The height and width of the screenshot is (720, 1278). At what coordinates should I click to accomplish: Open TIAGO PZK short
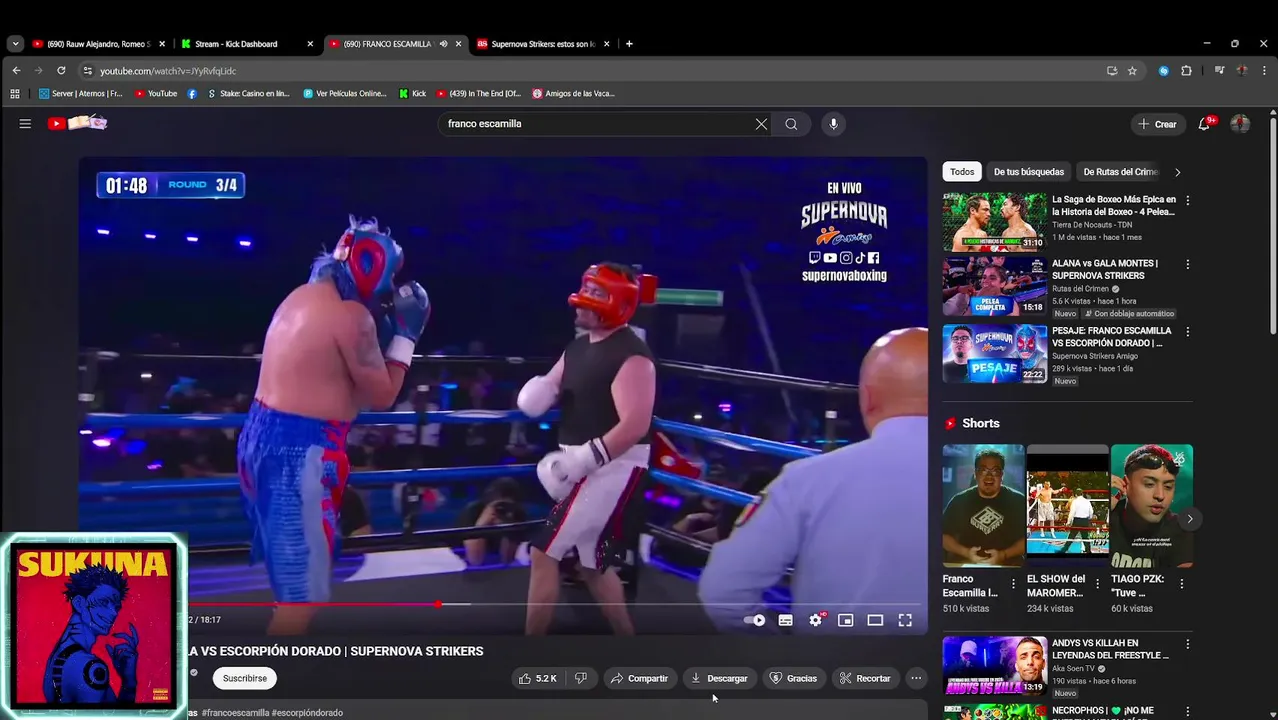(x=1152, y=504)
